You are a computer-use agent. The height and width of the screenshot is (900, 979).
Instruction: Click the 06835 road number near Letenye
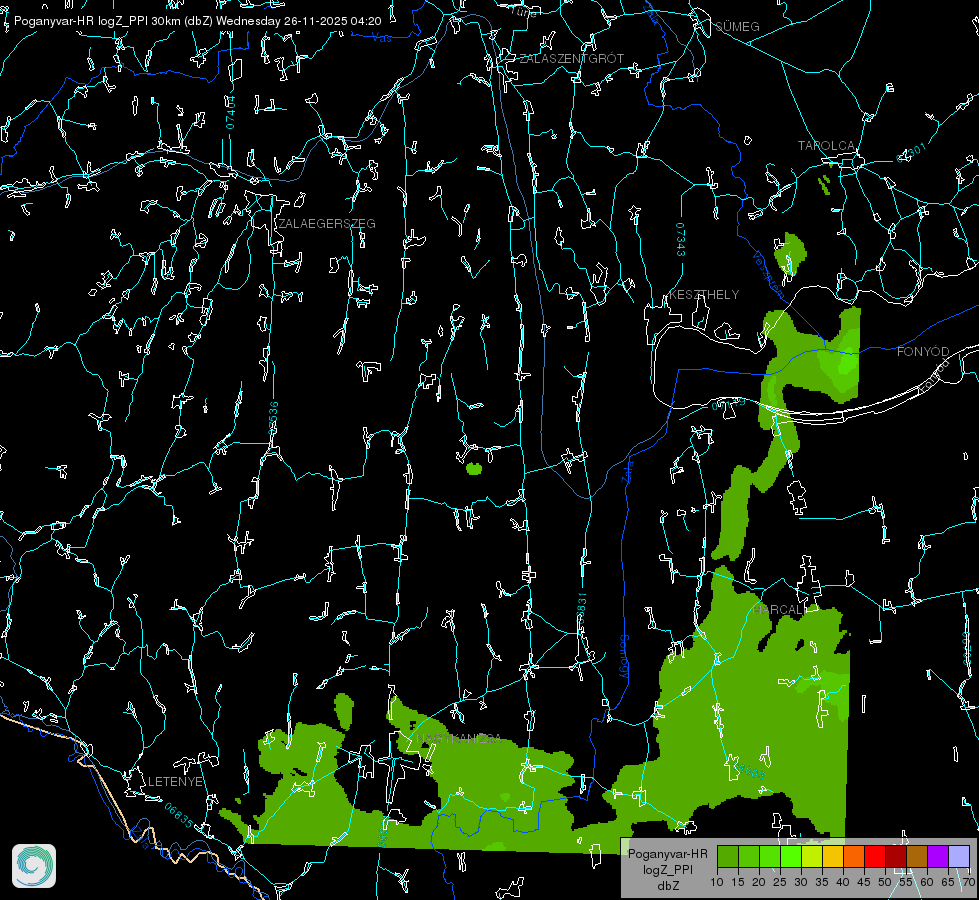click(179, 816)
